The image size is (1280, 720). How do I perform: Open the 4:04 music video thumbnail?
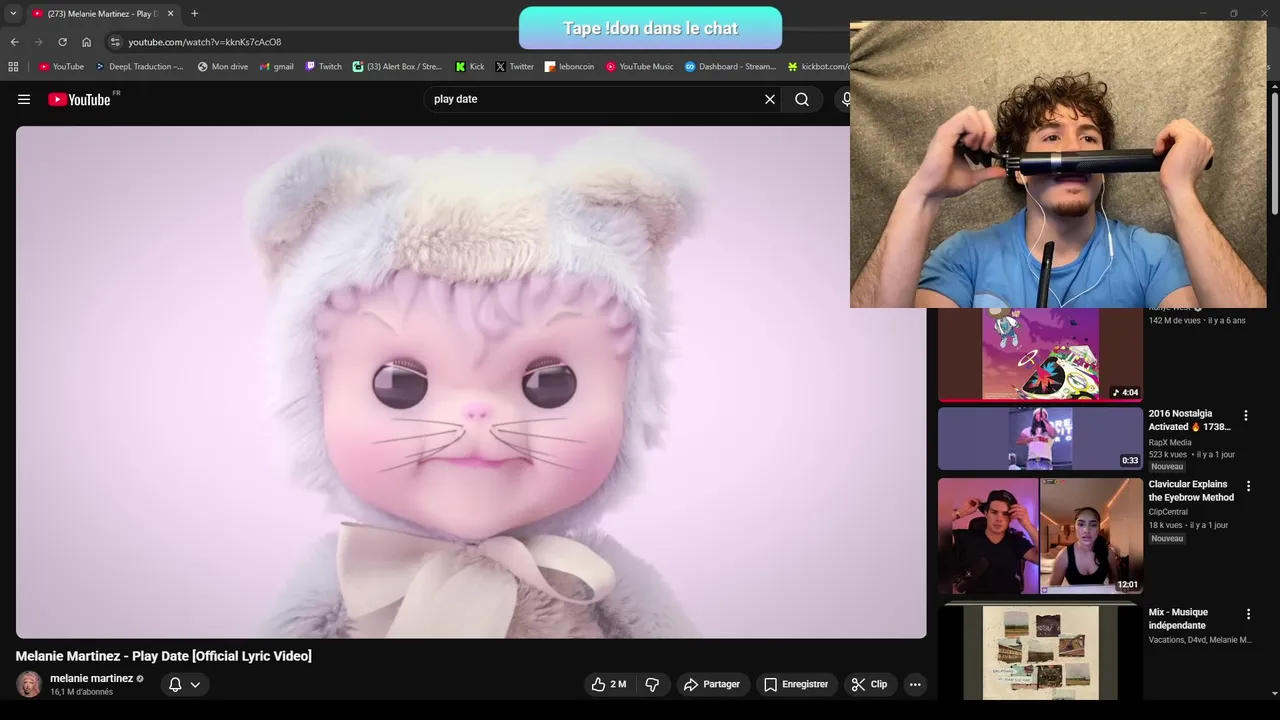[1040, 355]
